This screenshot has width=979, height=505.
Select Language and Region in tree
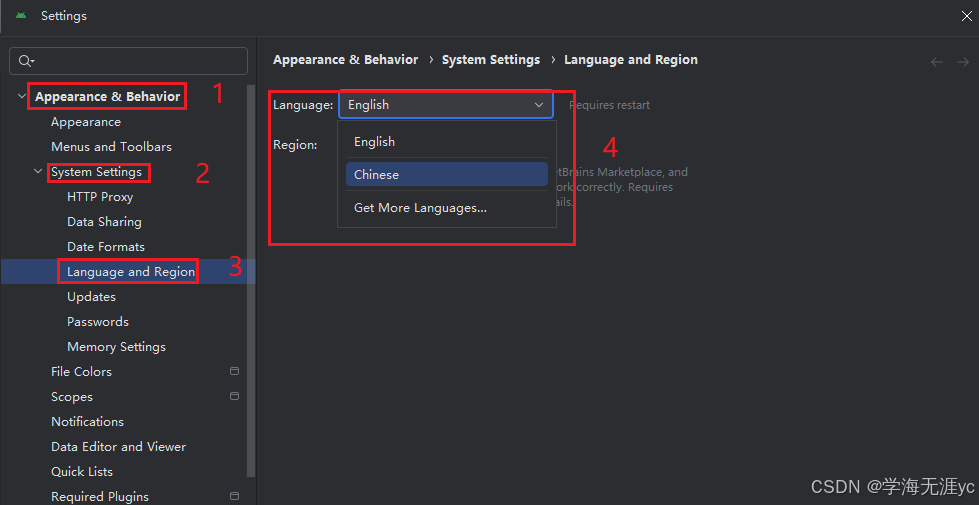(x=131, y=272)
